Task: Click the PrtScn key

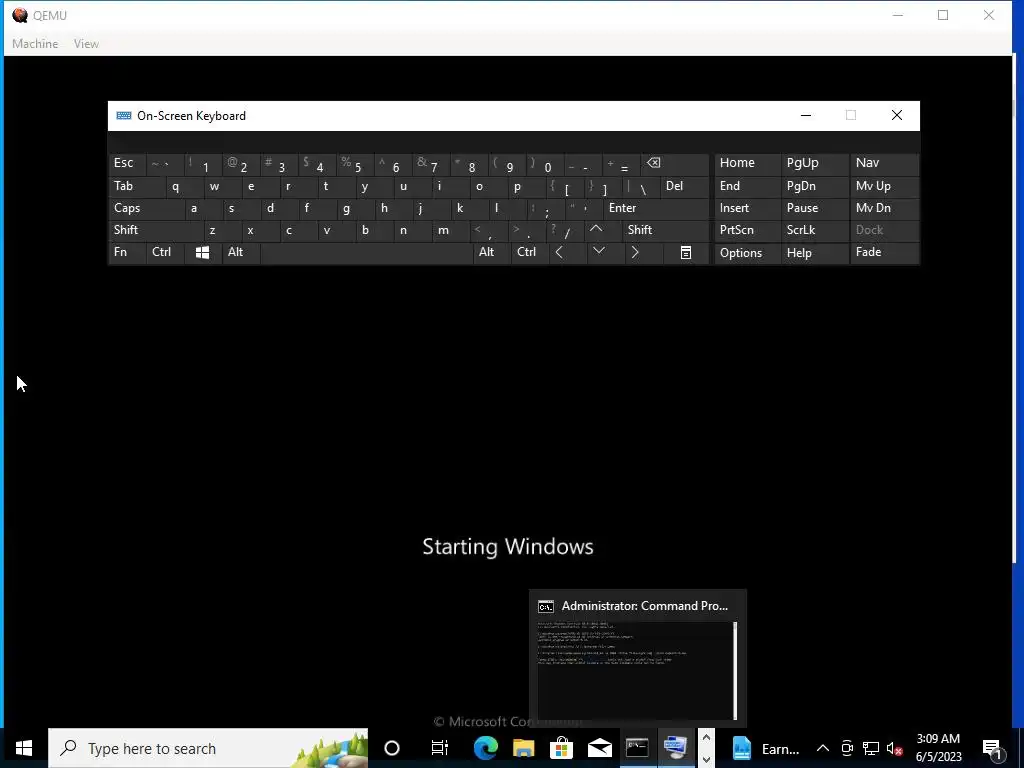Action: 747,231
